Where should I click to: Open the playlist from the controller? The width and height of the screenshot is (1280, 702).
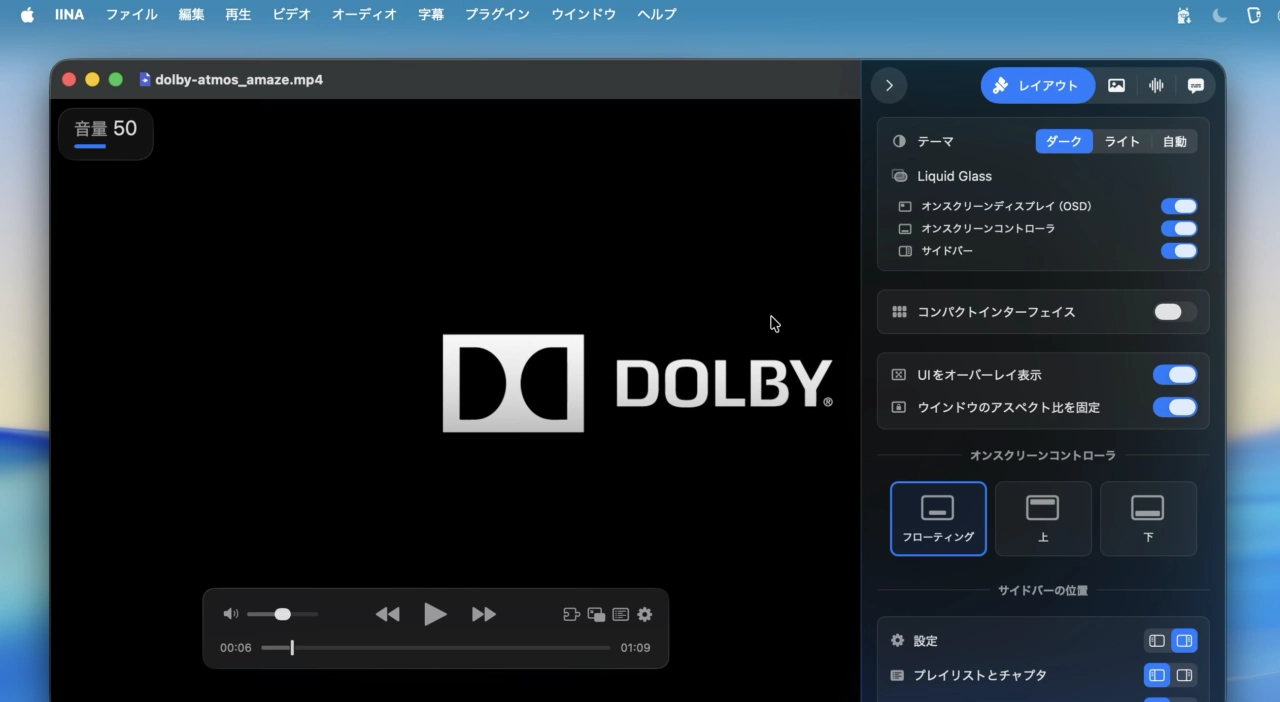620,614
